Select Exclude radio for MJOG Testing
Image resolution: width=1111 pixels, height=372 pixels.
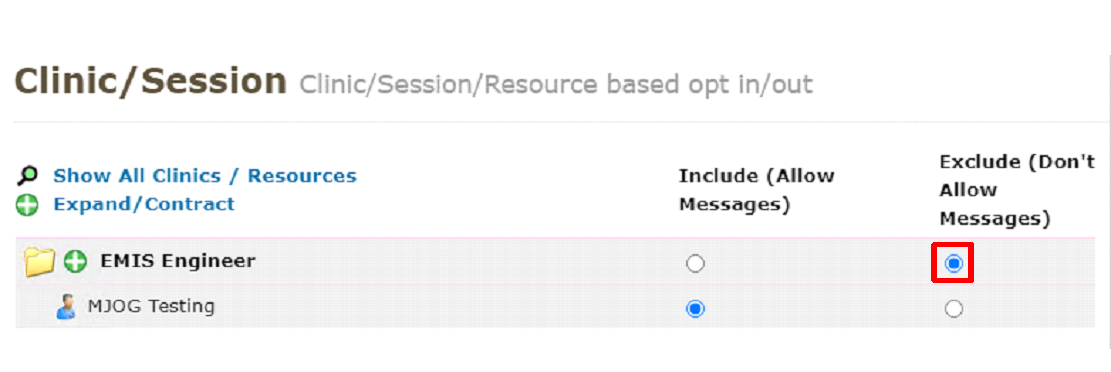coord(954,309)
